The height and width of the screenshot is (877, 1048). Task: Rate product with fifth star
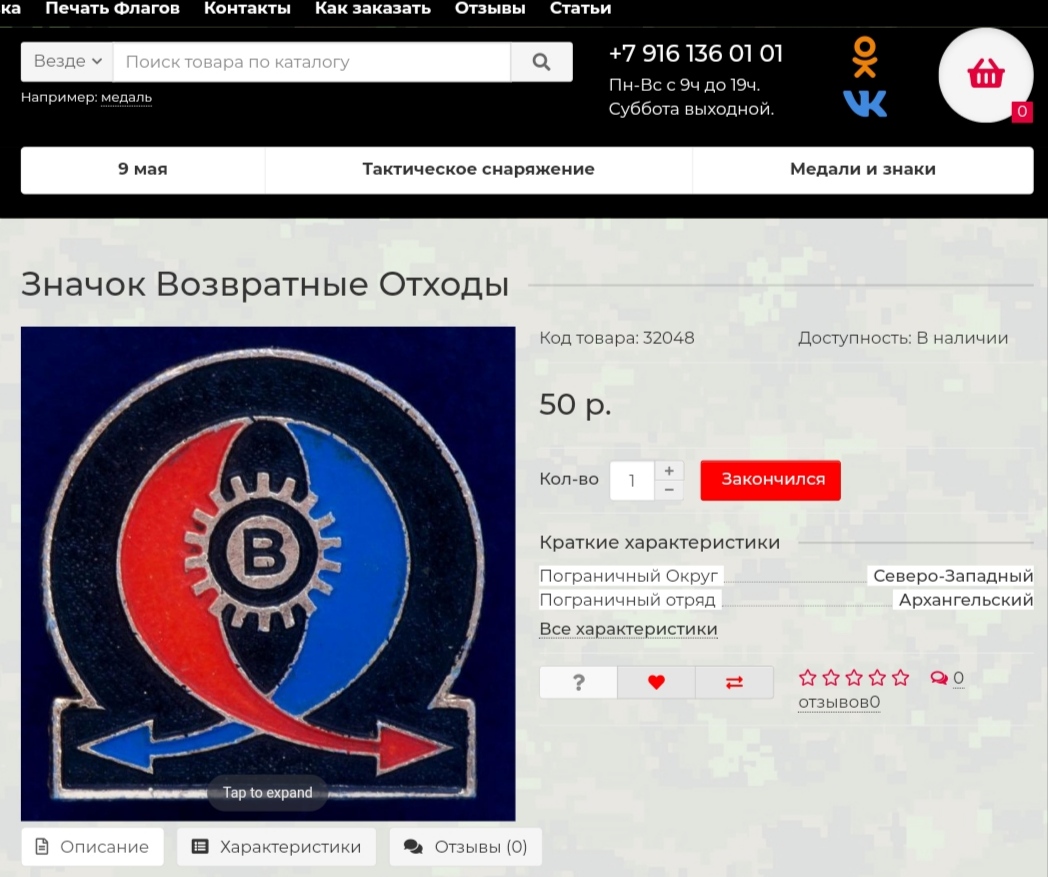click(x=900, y=678)
